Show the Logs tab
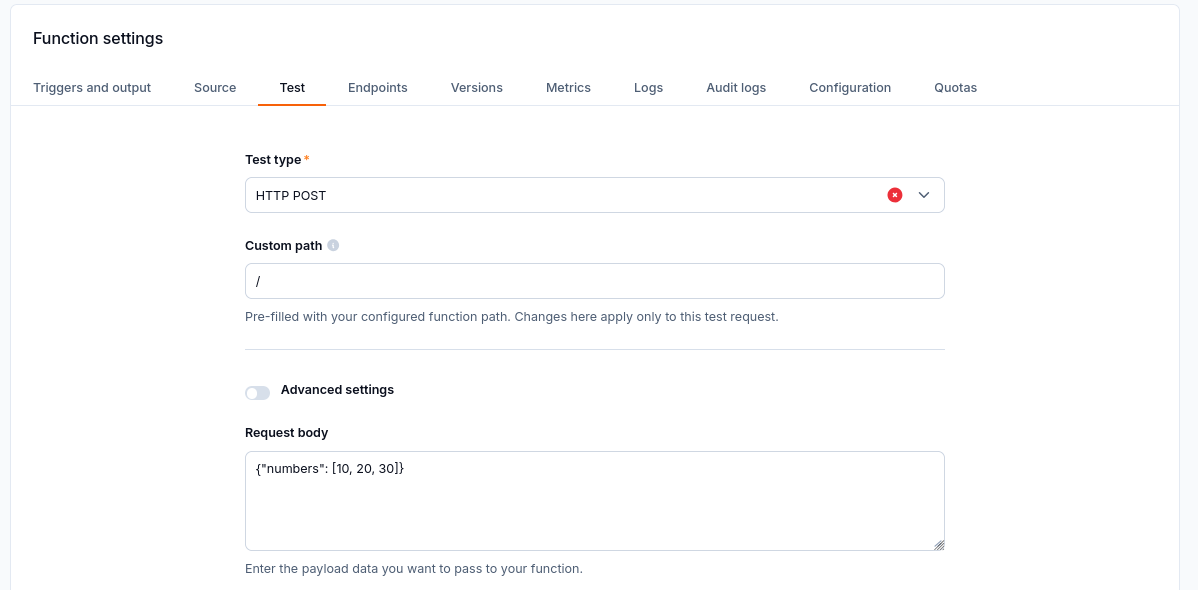 click(648, 87)
